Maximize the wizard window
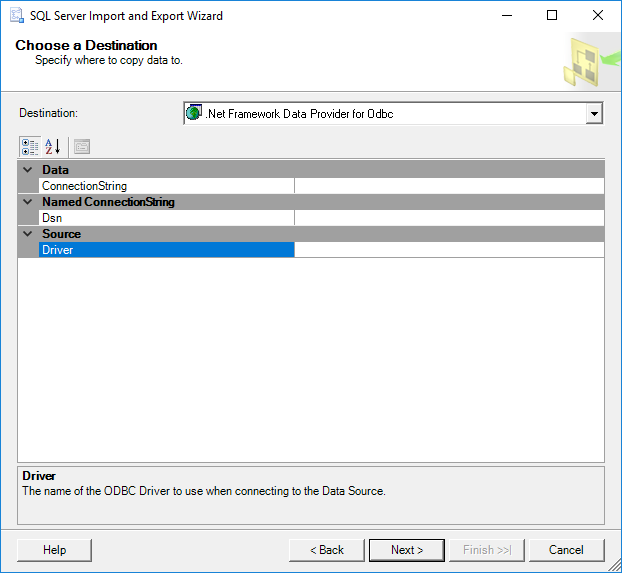This screenshot has height=573, width=622. (x=552, y=15)
